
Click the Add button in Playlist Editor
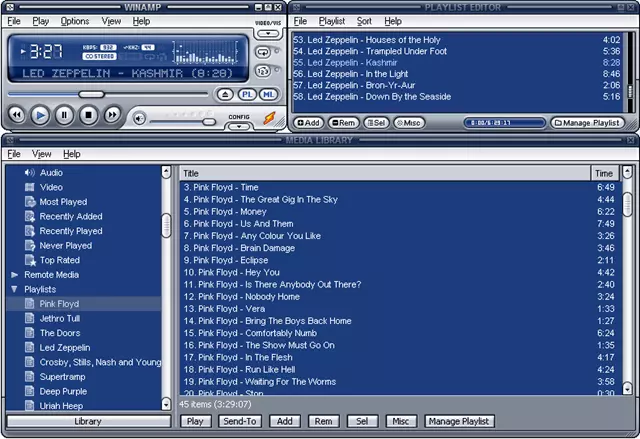(308, 123)
